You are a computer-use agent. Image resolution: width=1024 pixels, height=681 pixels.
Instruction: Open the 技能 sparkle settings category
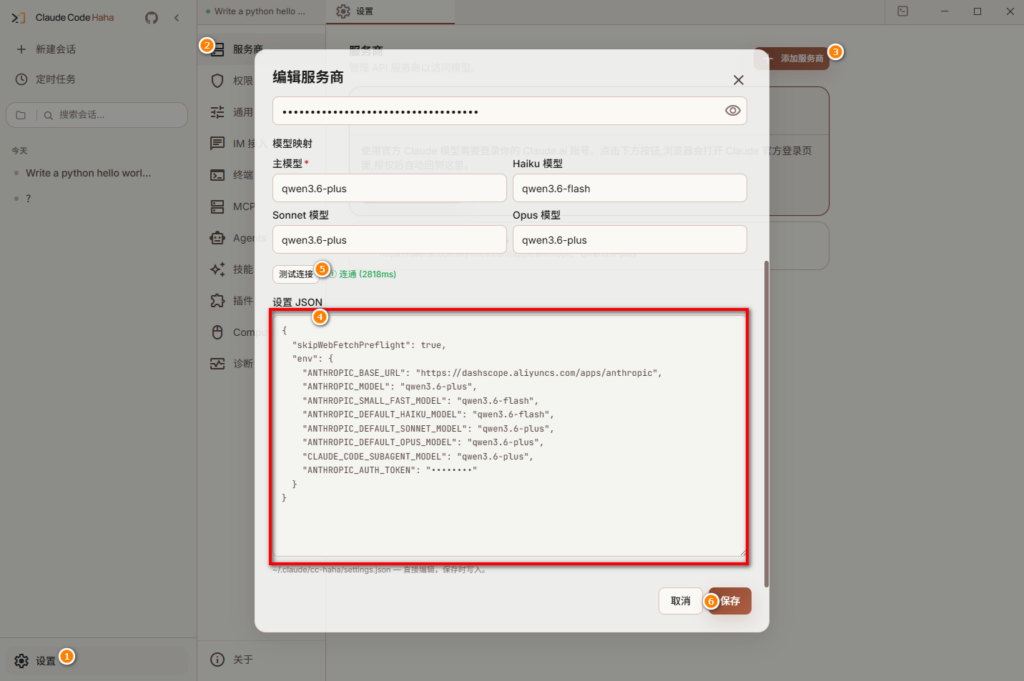tap(232, 269)
